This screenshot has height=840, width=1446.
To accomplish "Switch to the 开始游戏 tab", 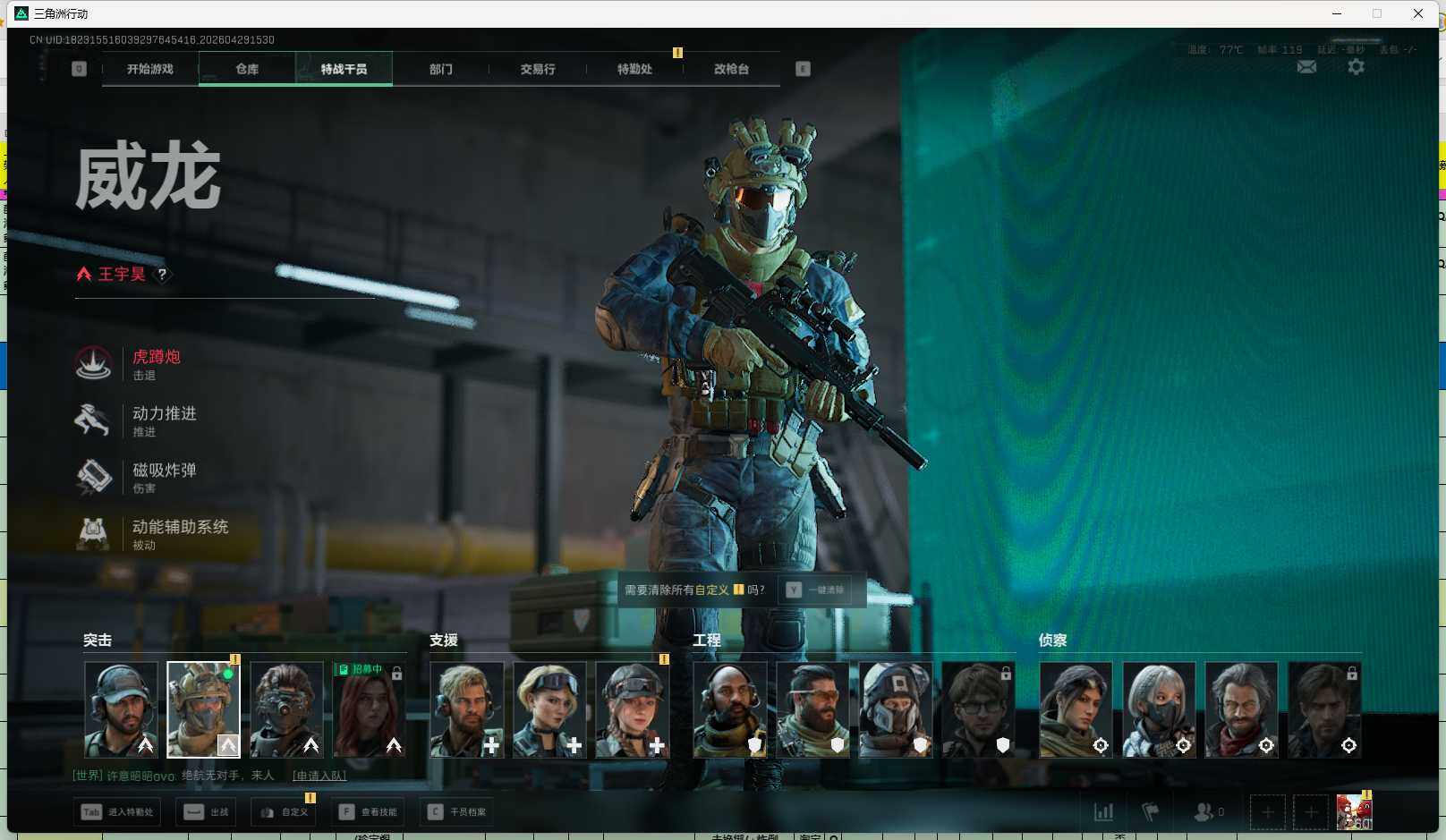I will click(150, 69).
